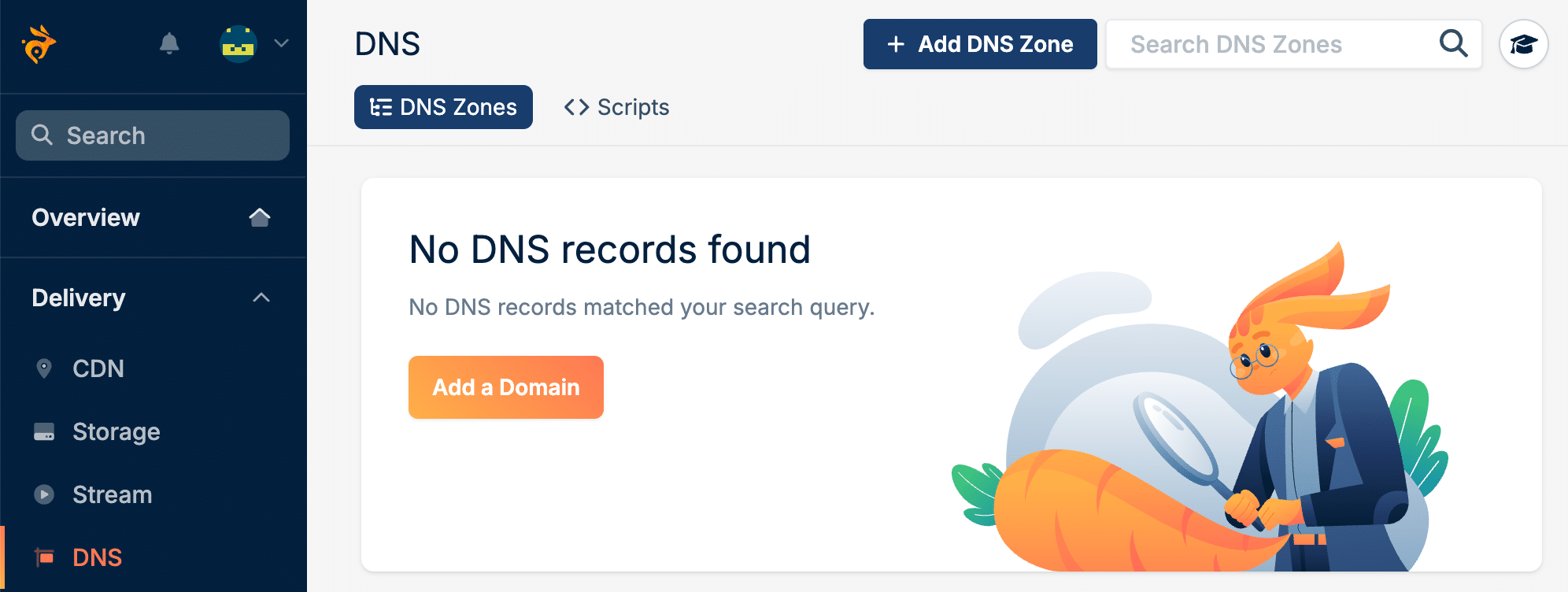This screenshot has width=1568, height=592.
Task: Select DNS in the sidebar menu
Action: pyautogui.click(x=96, y=557)
